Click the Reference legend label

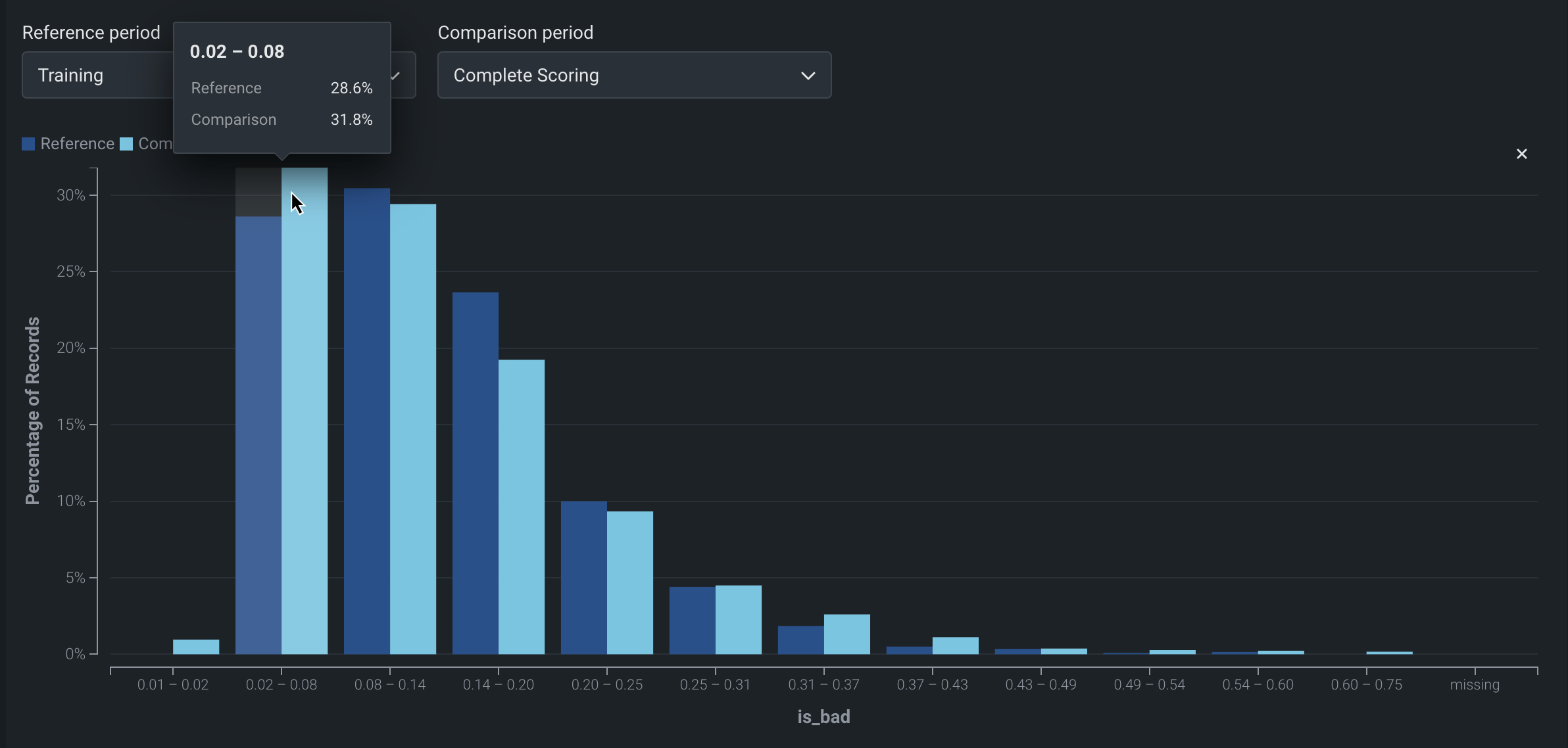[x=77, y=144]
